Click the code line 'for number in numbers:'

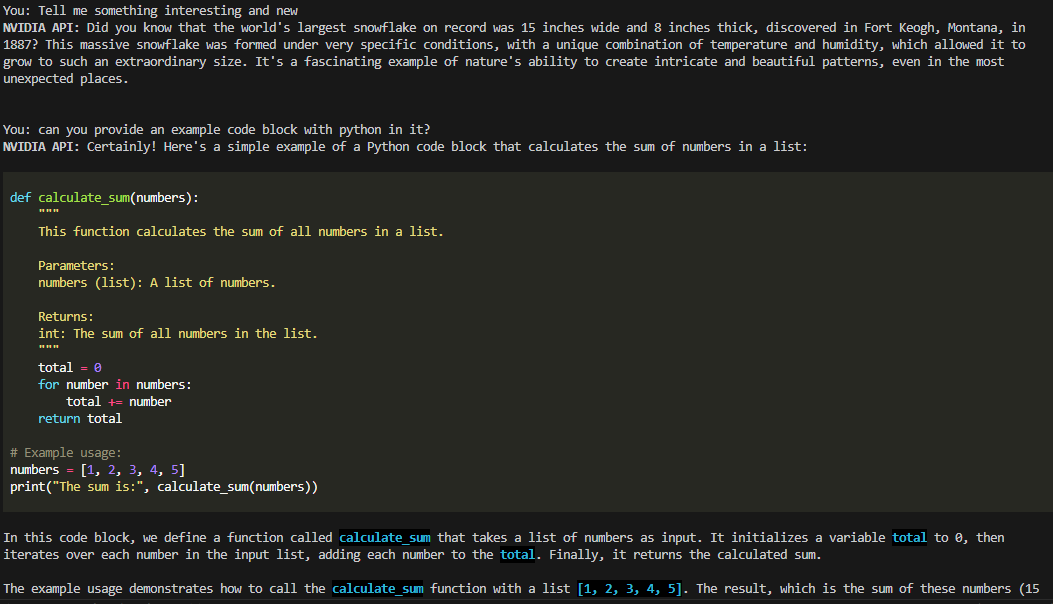pos(115,384)
